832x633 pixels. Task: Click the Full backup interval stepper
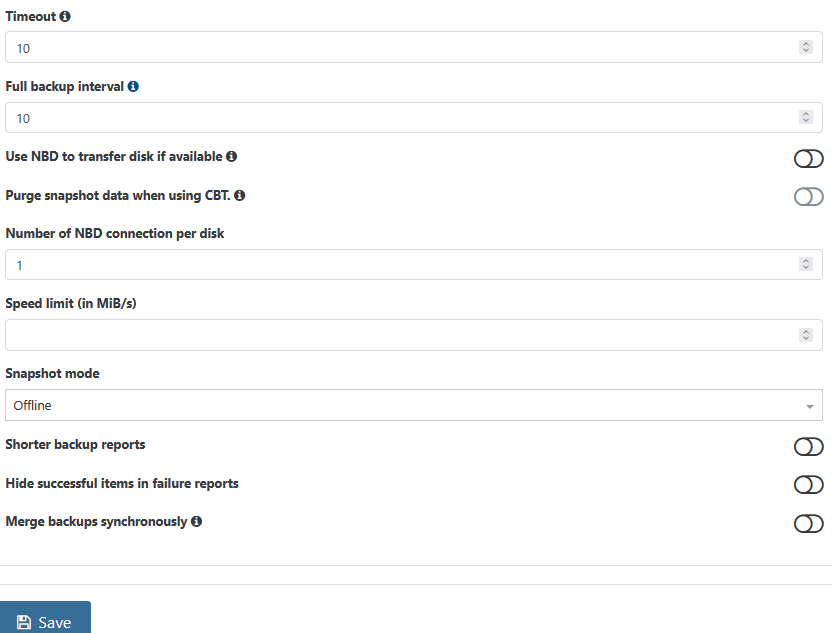(806, 117)
